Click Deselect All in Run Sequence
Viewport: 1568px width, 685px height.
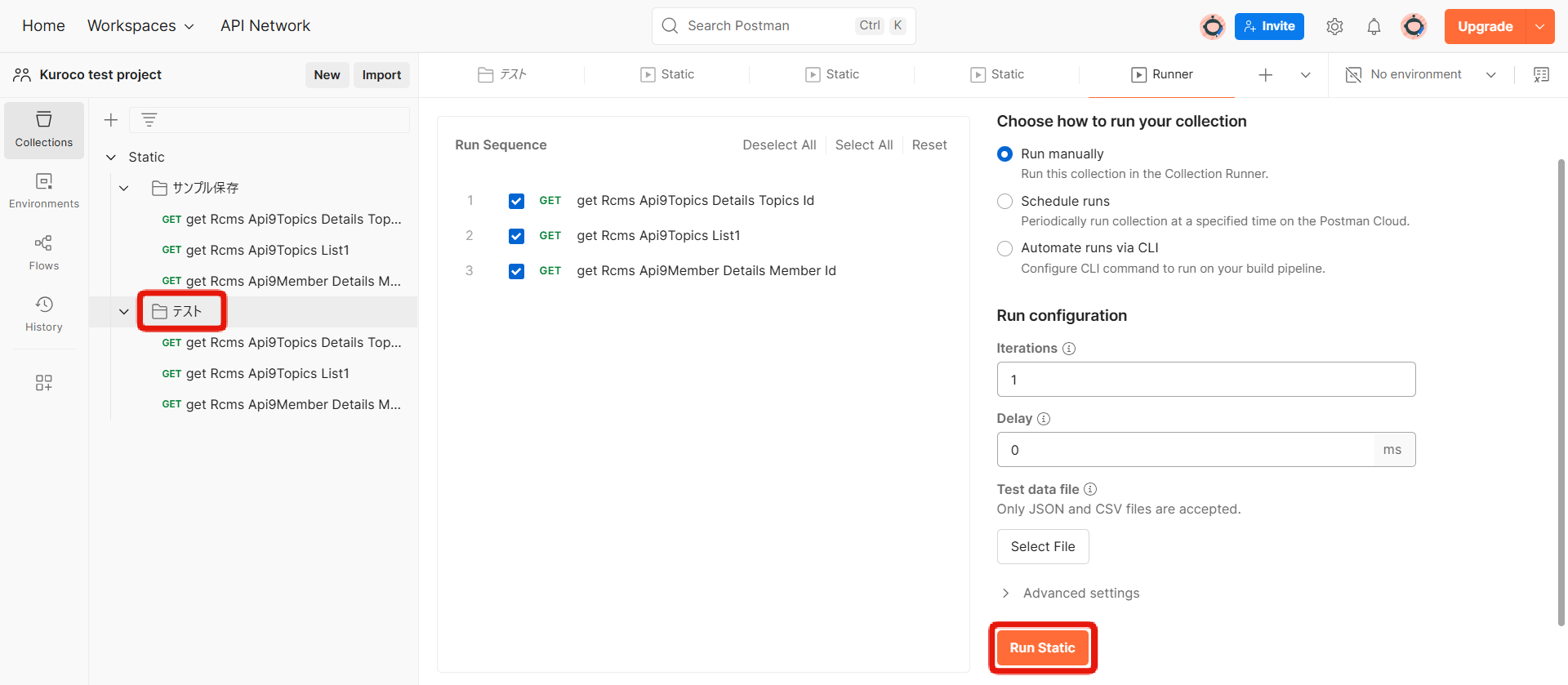click(x=778, y=145)
